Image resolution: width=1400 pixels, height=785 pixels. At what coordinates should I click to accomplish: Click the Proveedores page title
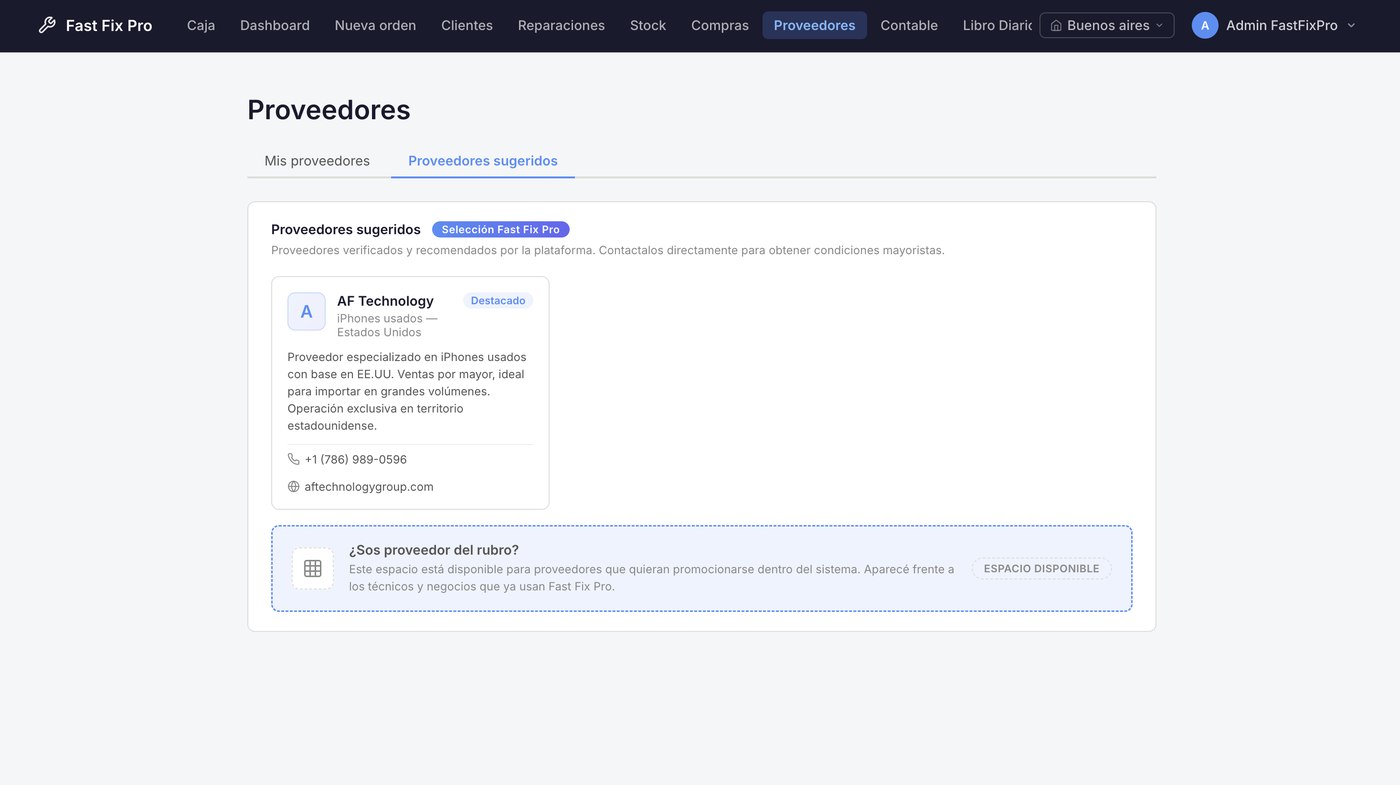pyautogui.click(x=329, y=110)
